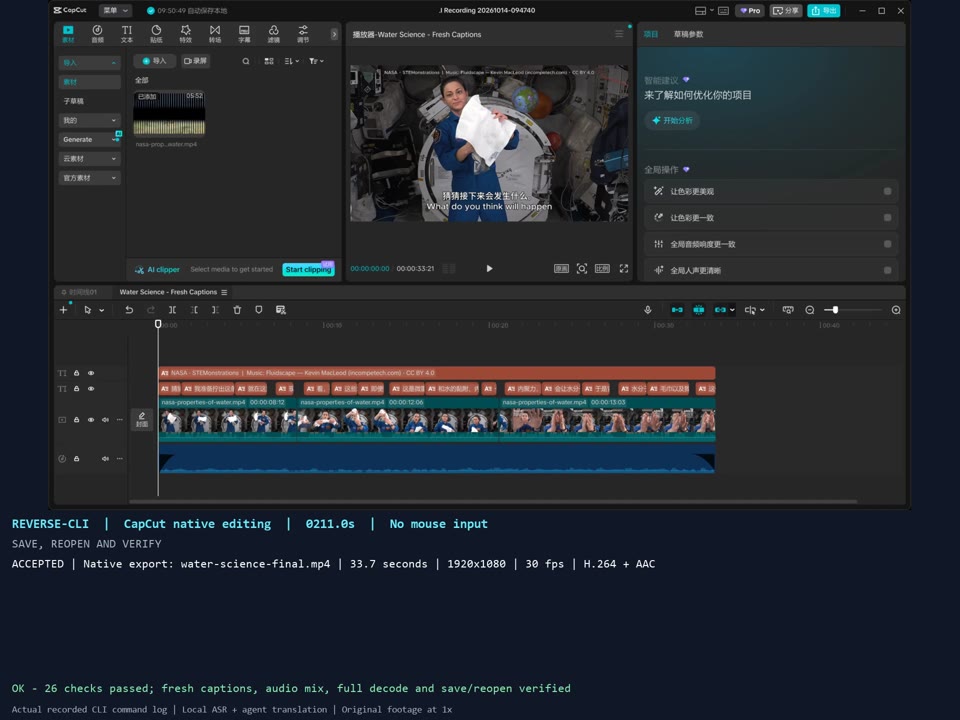The height and width of the screenshot is (720, 960).
Task: Start voiceover recording with microphone icon
Action: [648, 310]
